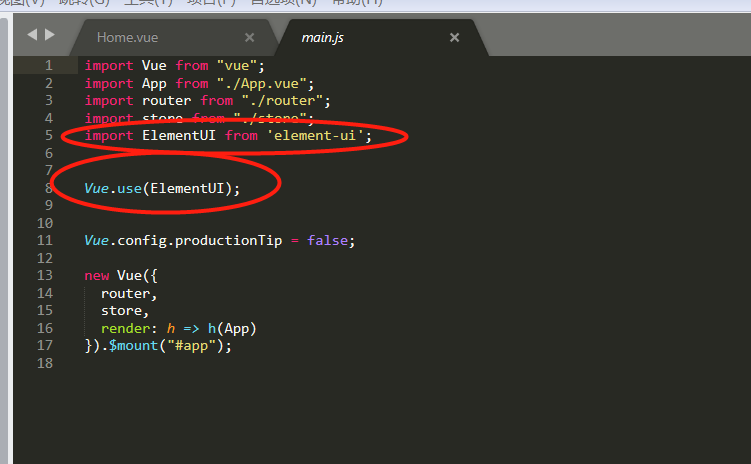
Task: Click line number 18 in gutter
Action: [x=45, y=363]
